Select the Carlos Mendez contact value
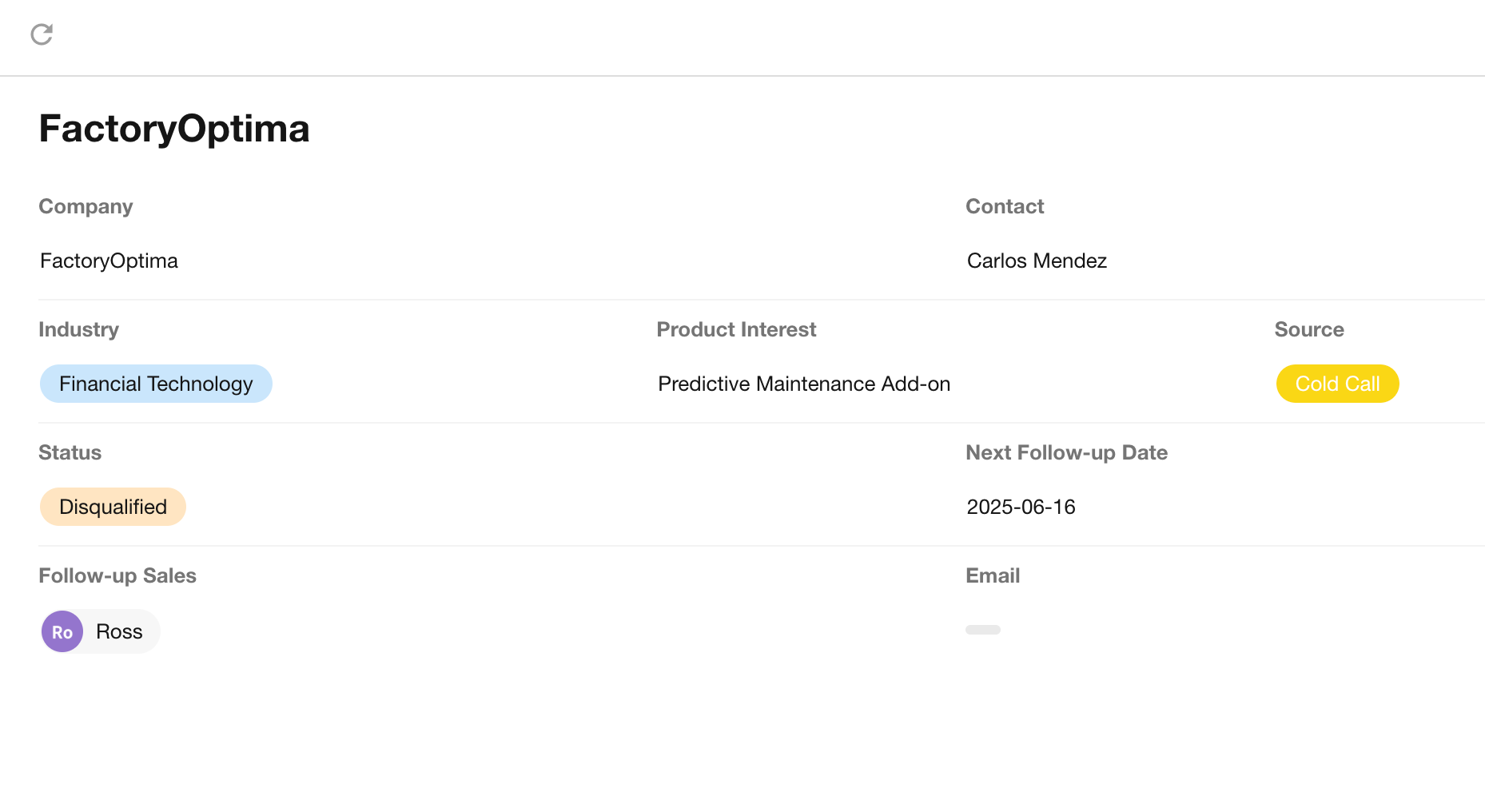Image resolution: width=1485 pixels, height=812 pixels. (x=1037, y=261)
